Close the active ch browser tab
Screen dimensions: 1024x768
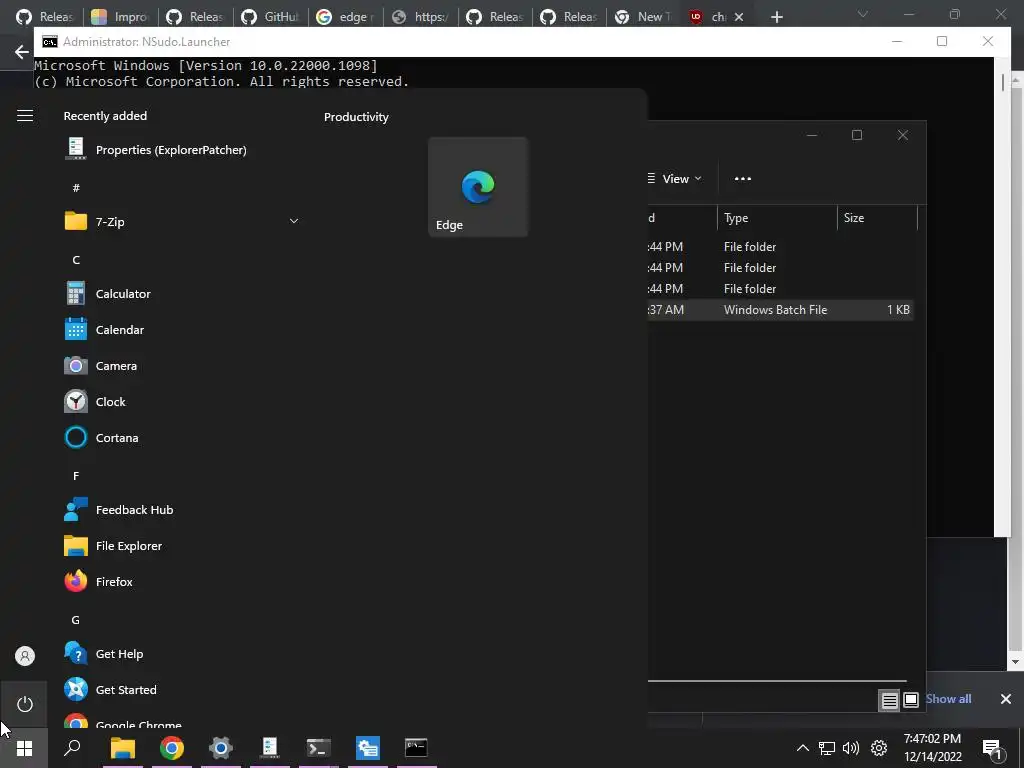point(739,17)
